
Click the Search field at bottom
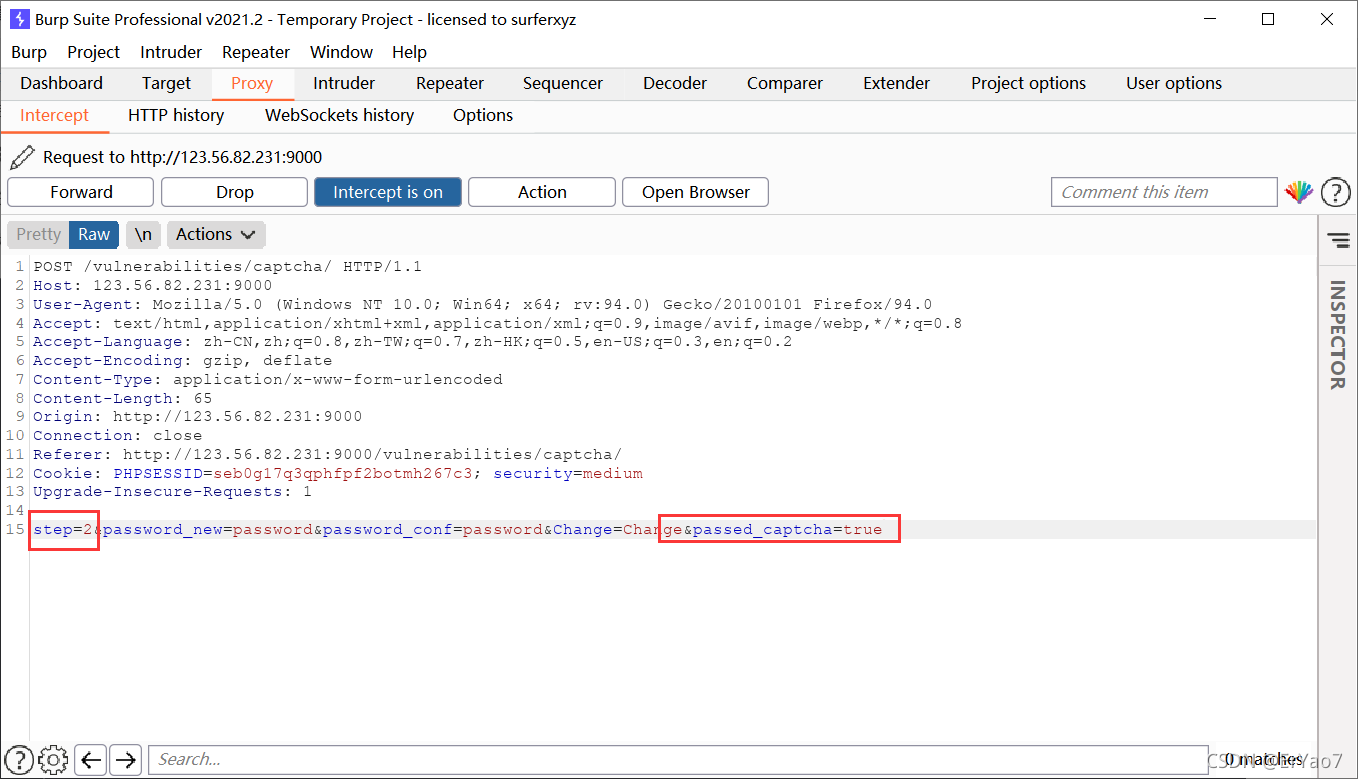coord(678,760)
